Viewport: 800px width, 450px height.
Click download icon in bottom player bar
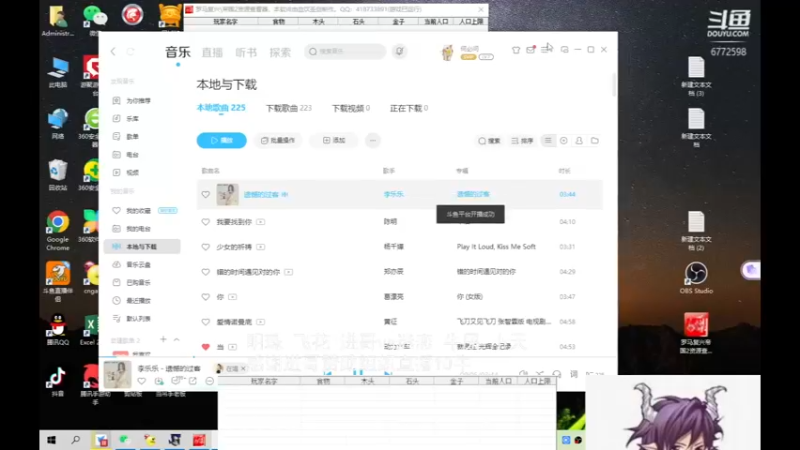pos(159,381)
